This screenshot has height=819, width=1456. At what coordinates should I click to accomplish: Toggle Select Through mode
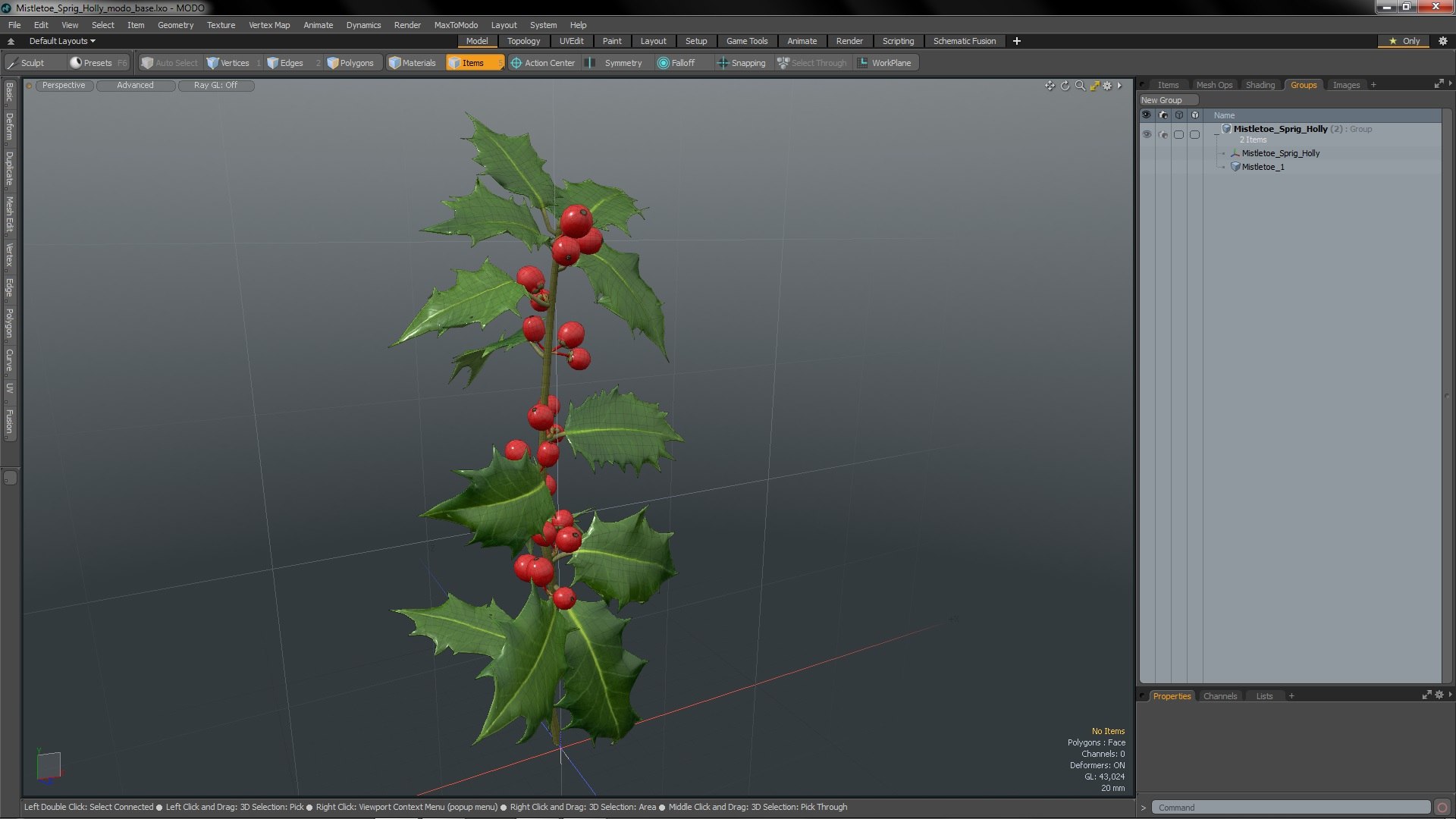click(x=812, y=63)
